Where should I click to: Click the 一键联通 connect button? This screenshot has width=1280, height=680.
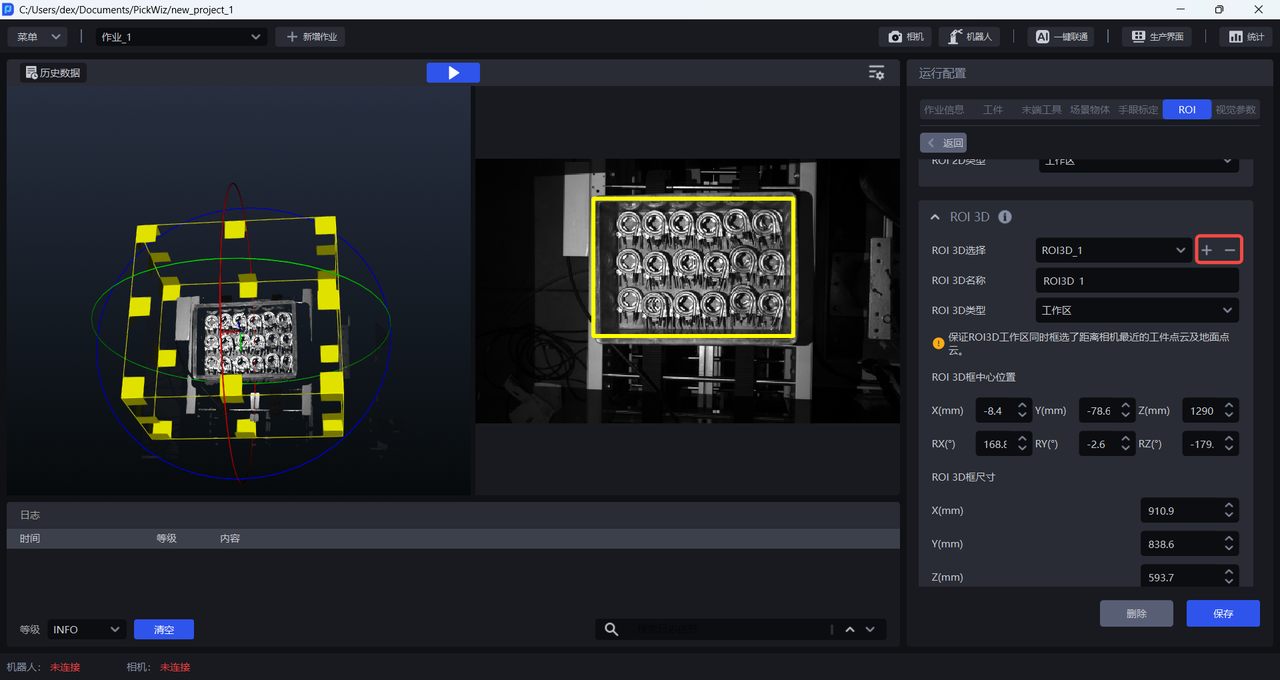point(1060,37)
